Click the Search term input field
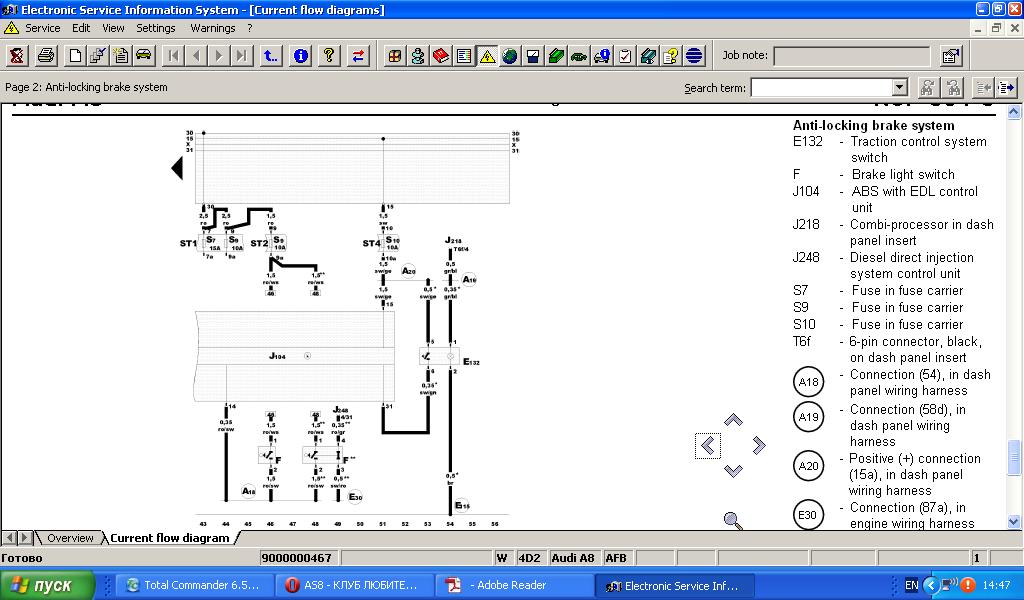Image resolution: width=1024 pixels, height=600 pixels. (x=820, y=88)
